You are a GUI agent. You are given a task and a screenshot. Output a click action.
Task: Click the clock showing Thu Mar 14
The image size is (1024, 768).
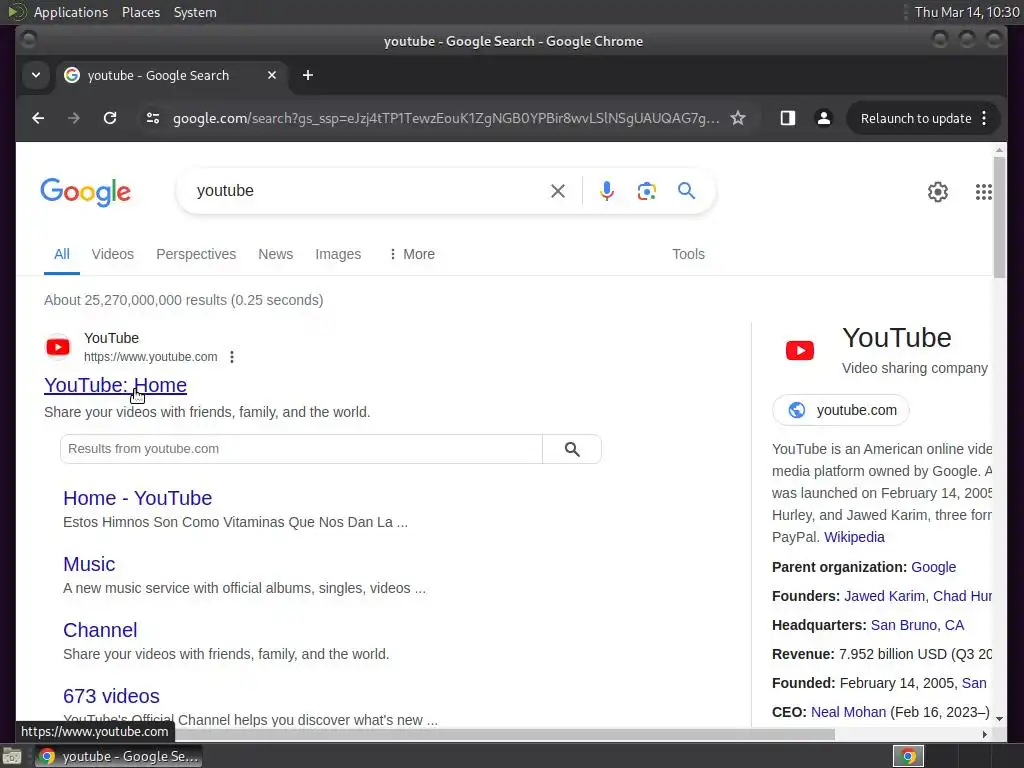967,12
